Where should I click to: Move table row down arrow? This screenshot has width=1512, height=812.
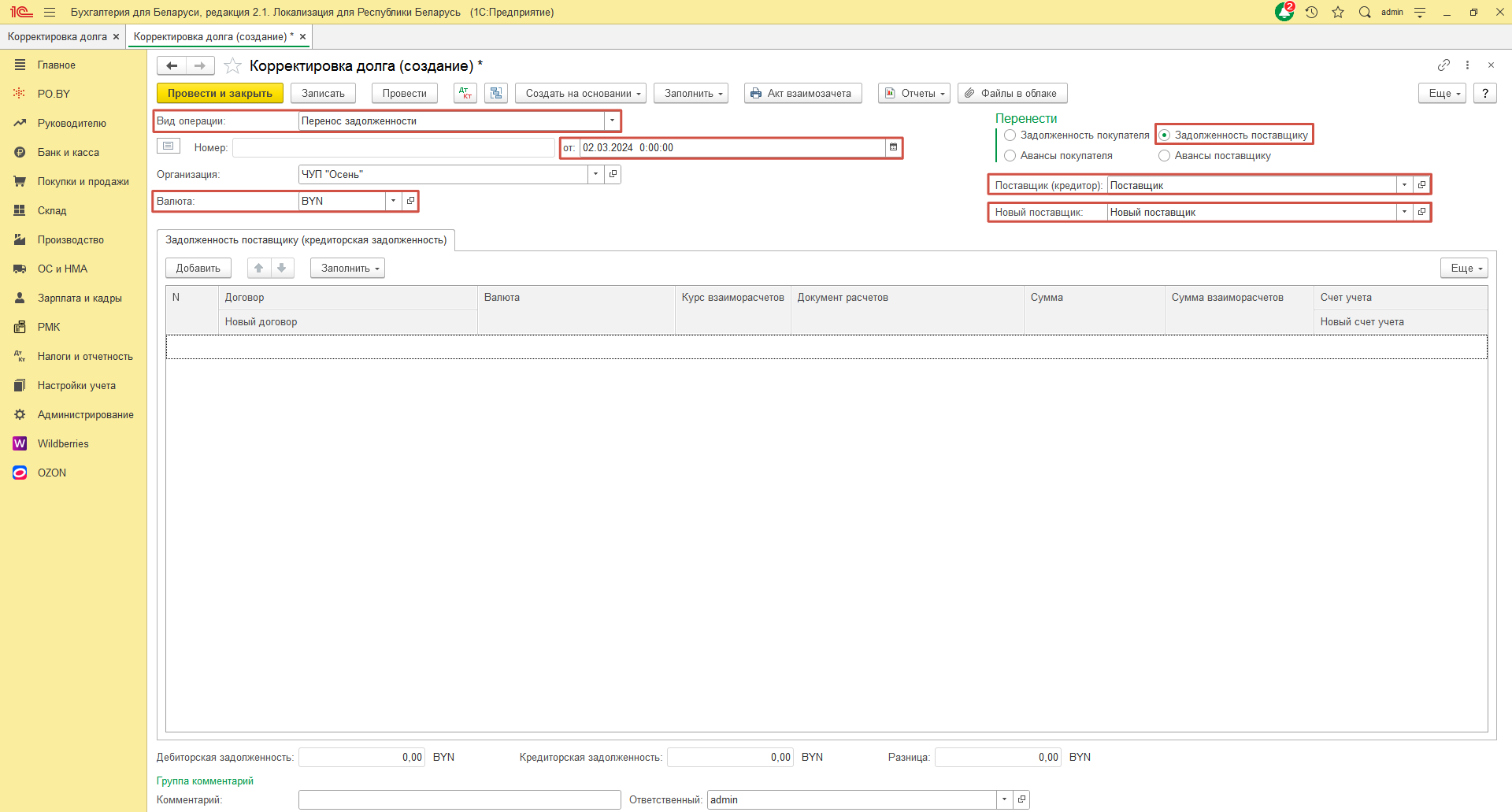[282, 268]
